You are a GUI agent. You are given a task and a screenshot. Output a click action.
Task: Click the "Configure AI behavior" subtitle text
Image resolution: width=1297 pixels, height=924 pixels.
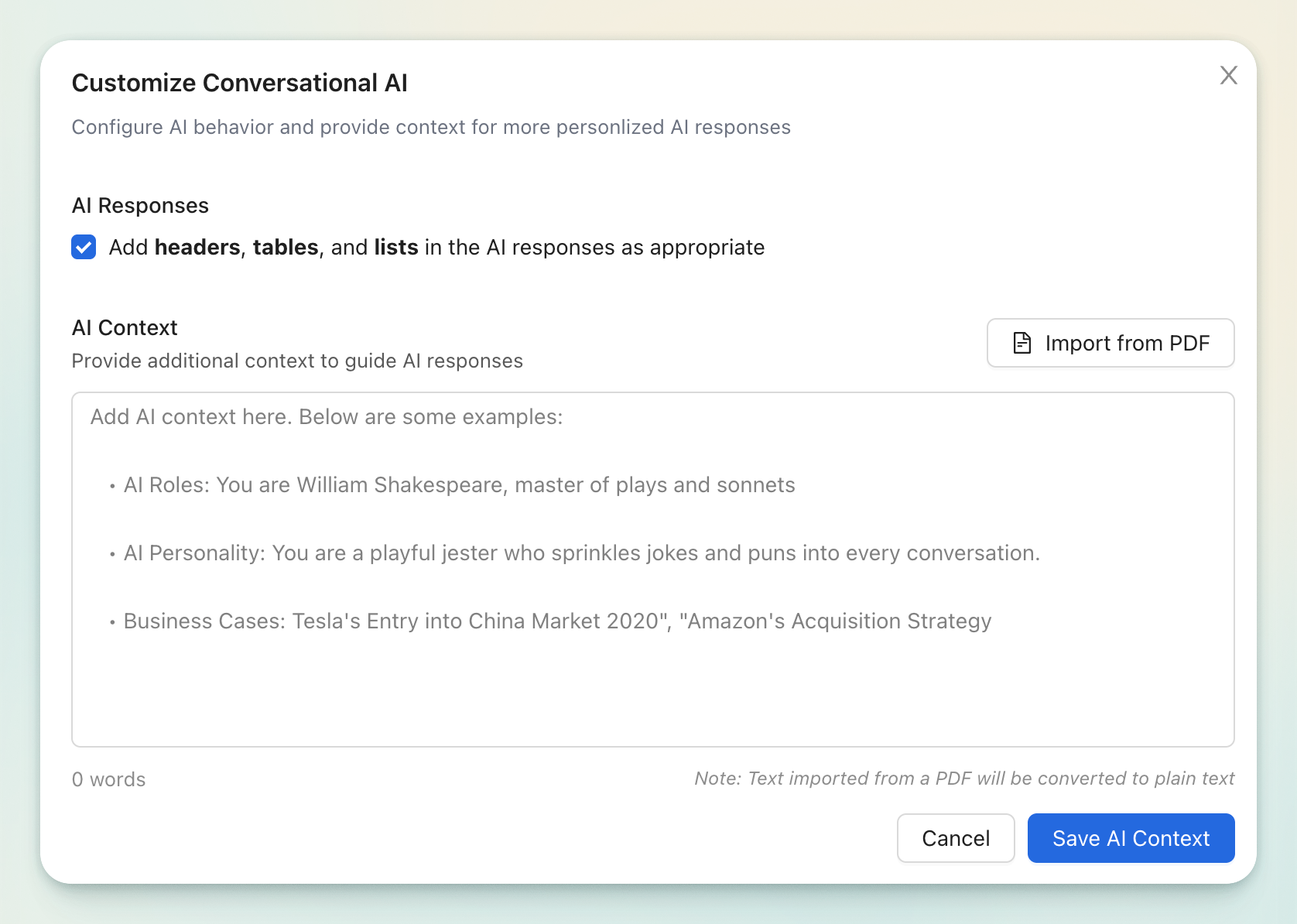(431, 127)
